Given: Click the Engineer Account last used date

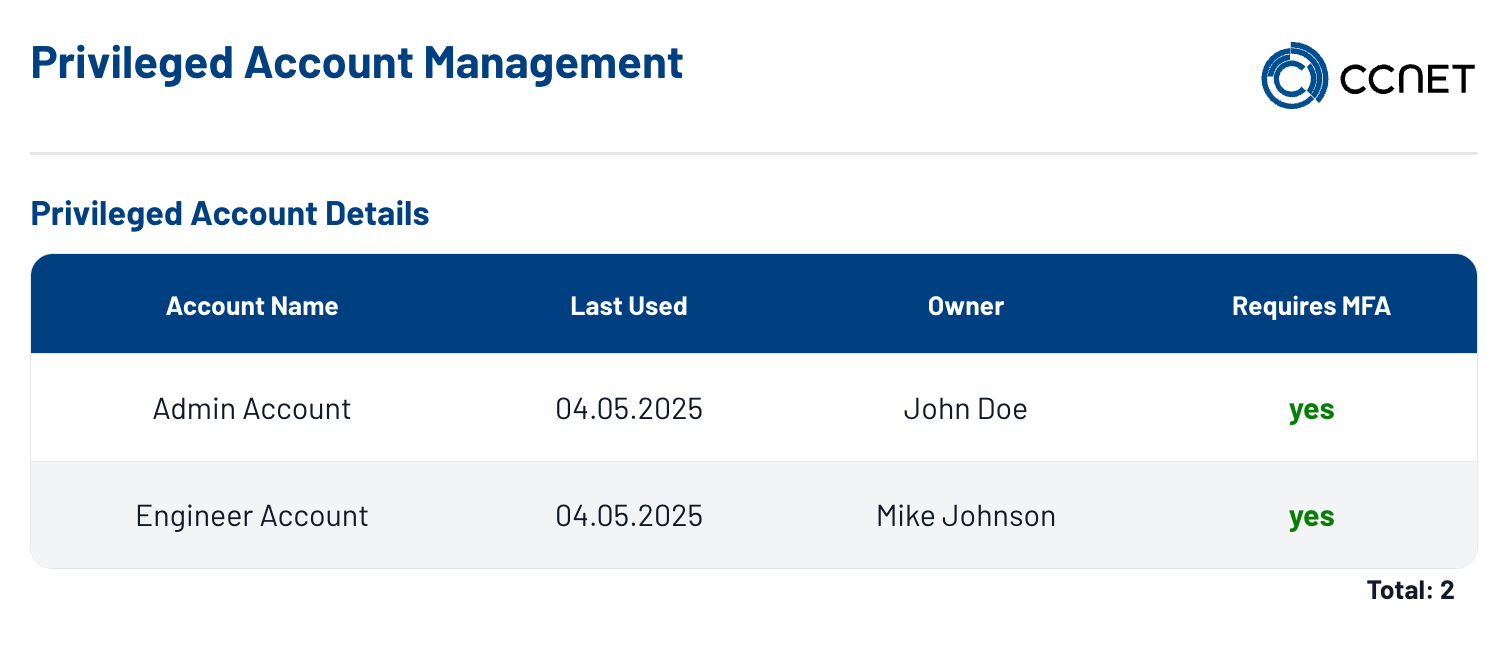Looking at the screenshot, I should 629,516.
